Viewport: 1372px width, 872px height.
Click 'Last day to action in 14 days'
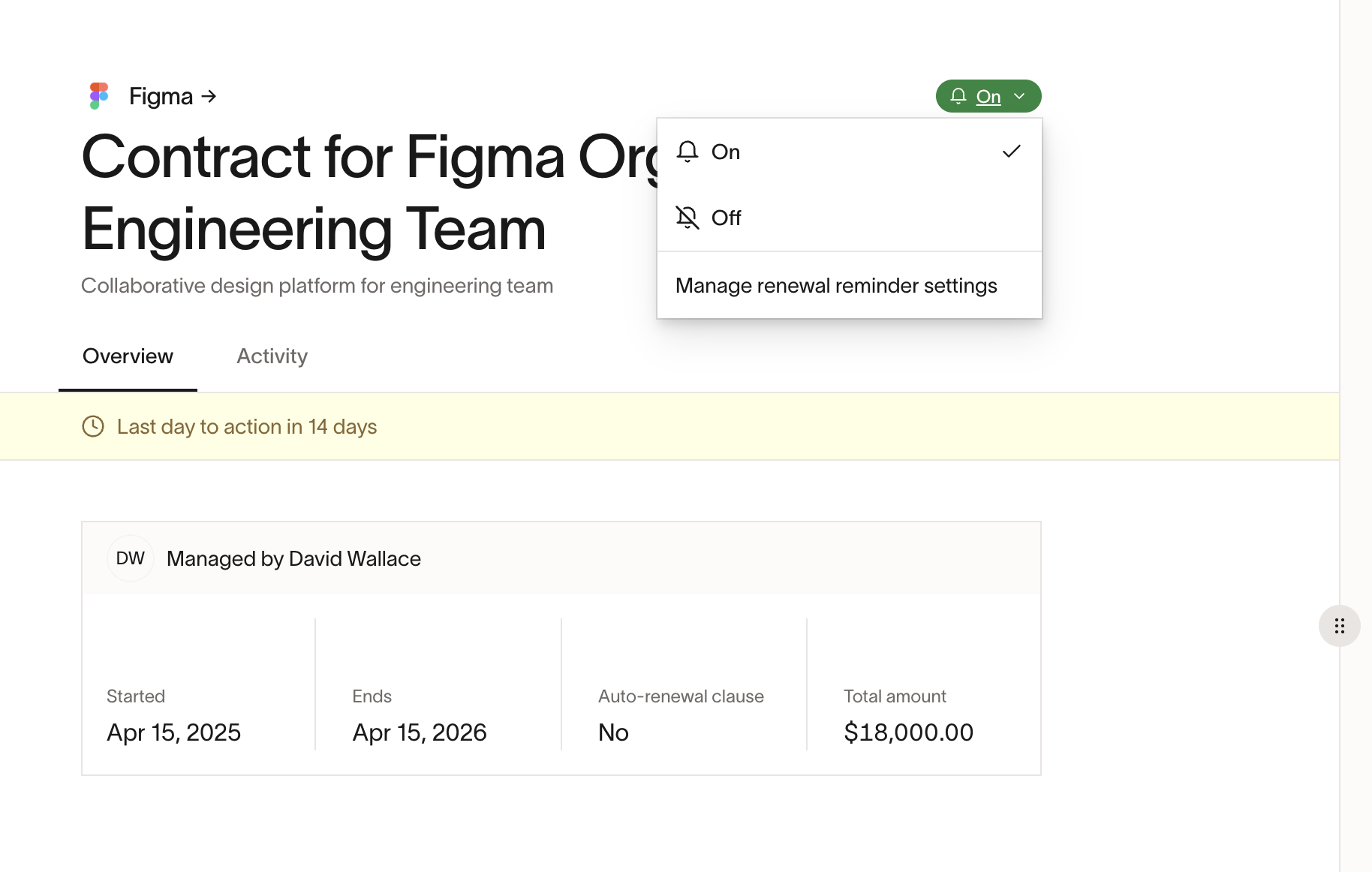(247, 426)
